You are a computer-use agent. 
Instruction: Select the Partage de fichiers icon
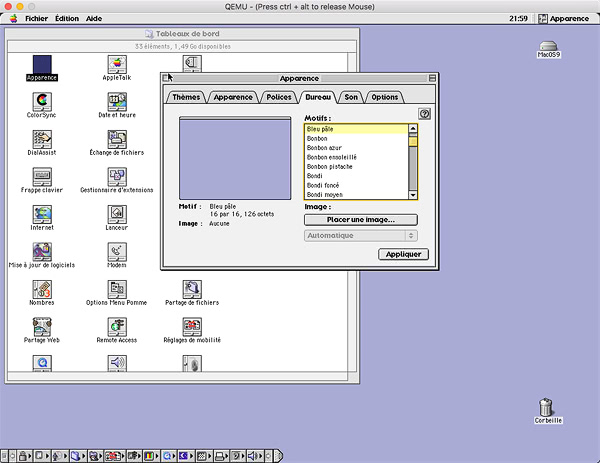coord(192,293)
